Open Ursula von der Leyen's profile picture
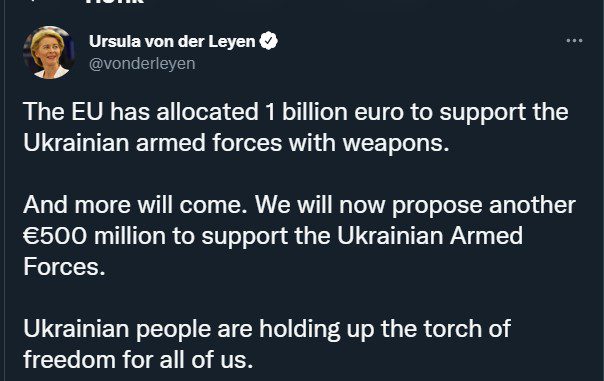Viewport: 604px width, 381px height. (49, 52)
